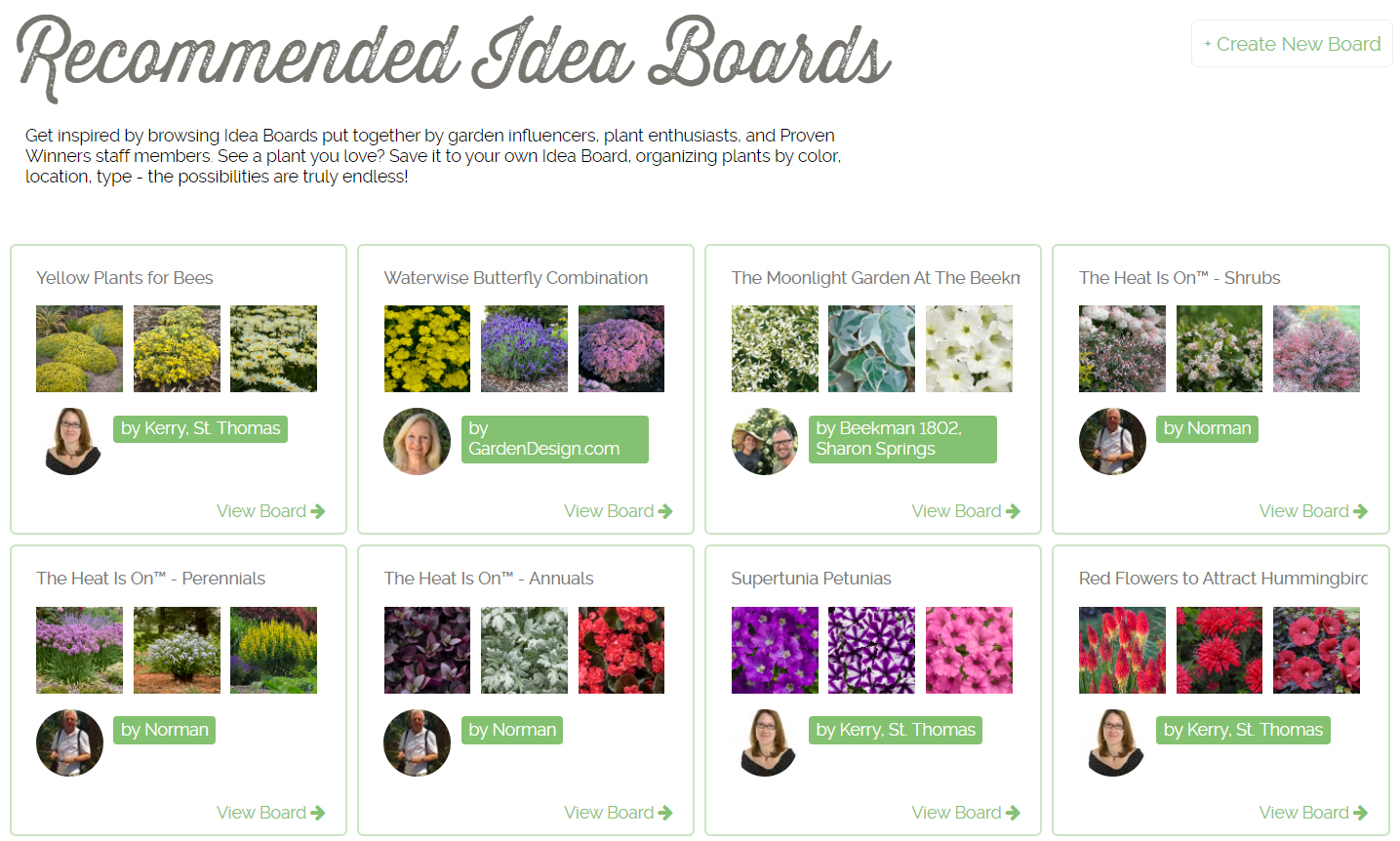Click Kerry's avatar on Red Flowers board

tap(1112, 742)
